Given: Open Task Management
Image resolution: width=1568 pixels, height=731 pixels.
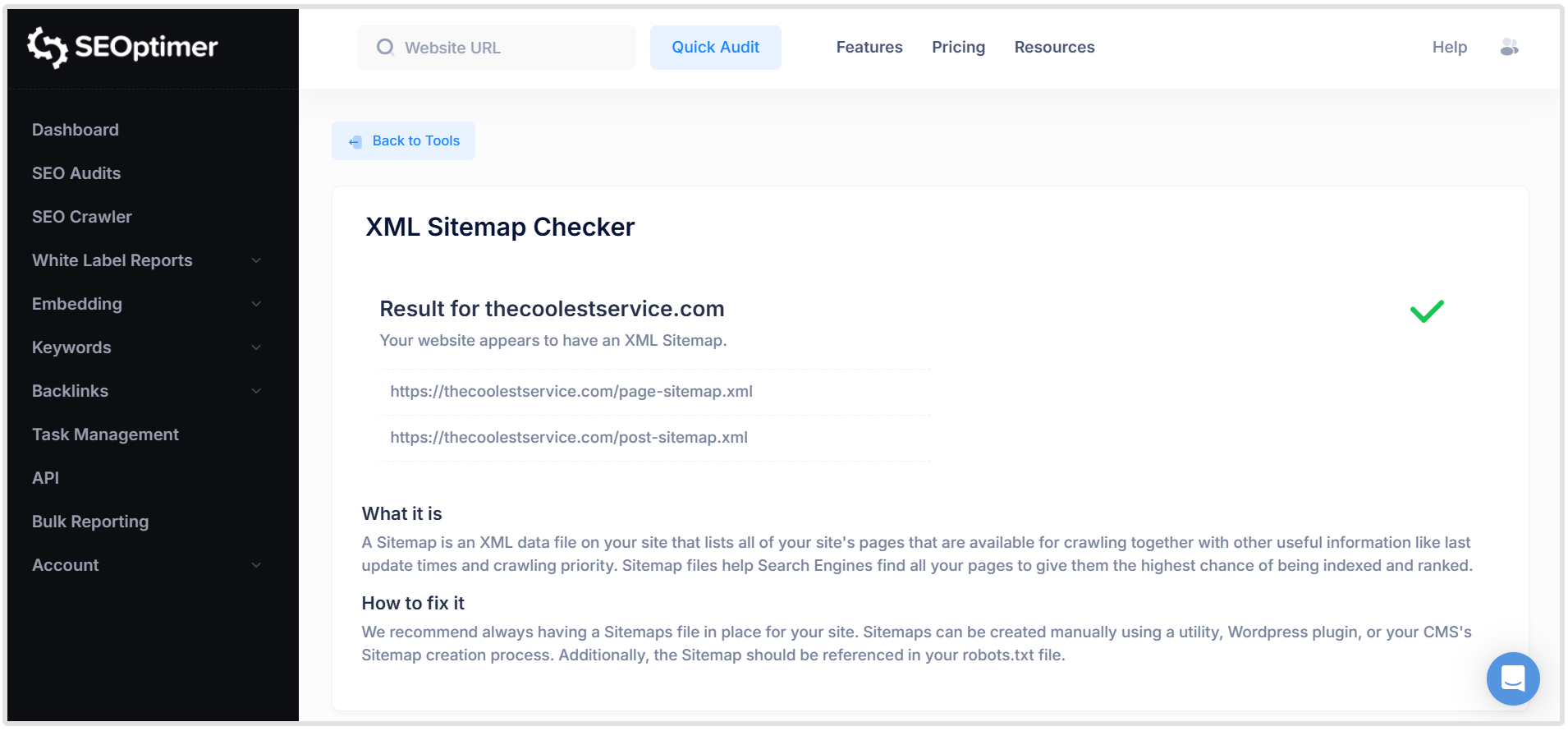Looking at the screenshot, I should pos(105,434).
